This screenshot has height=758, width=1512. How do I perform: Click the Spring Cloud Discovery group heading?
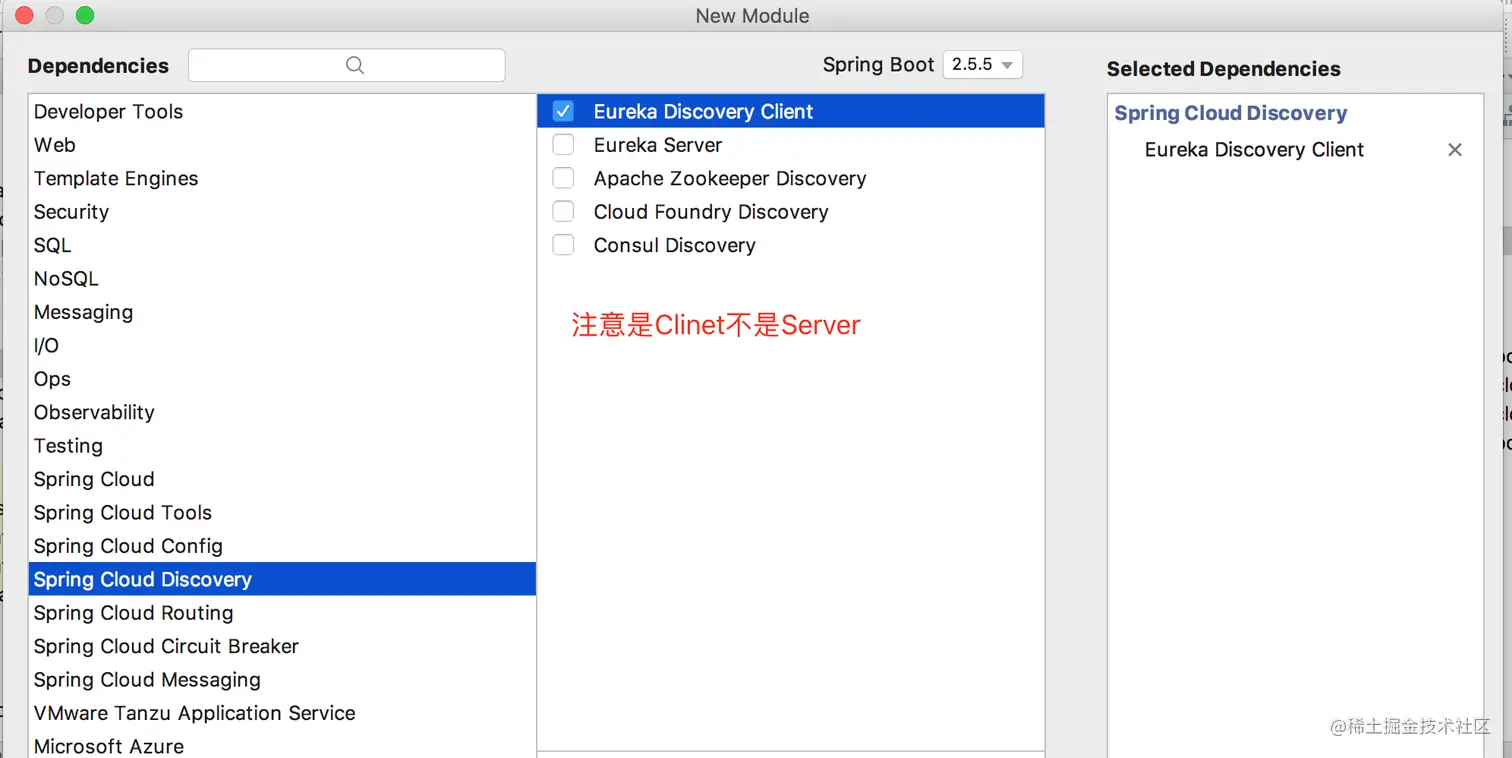pos(1231,113)
